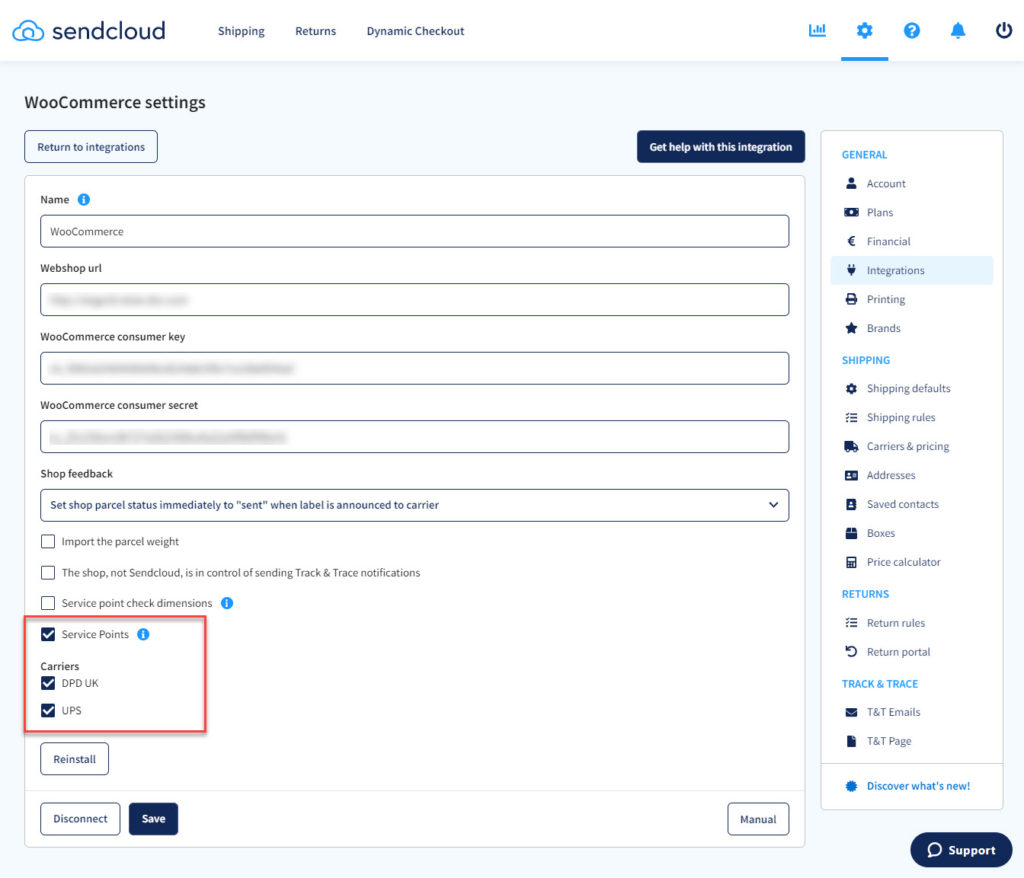Save the WooCommerce settings
Screen dimensions: 1024x878
[153, 819]
